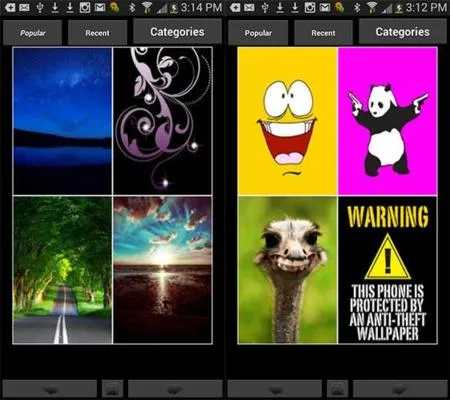The height and width of the screenshot is (400, 450).
Task: Tap arrow button below the tree-lined road wallpaper
Action: click(x=50, y=389)
